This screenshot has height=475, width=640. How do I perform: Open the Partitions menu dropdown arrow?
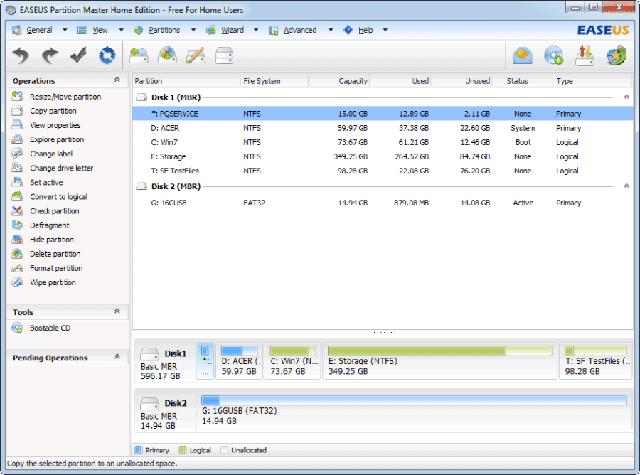[193, 30]
